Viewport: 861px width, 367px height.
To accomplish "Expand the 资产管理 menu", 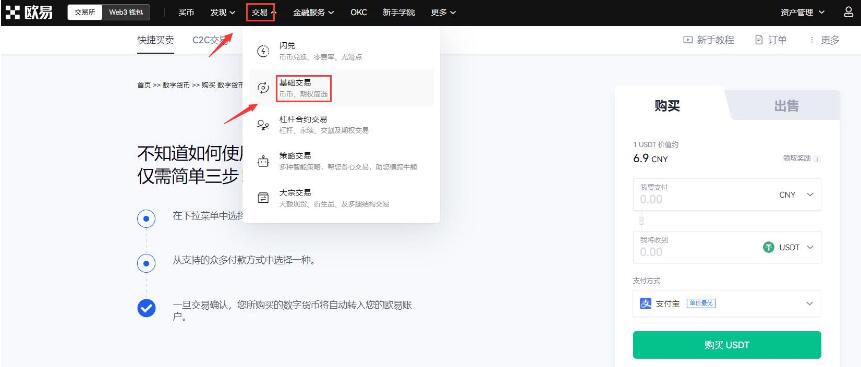I will (802, 12).
